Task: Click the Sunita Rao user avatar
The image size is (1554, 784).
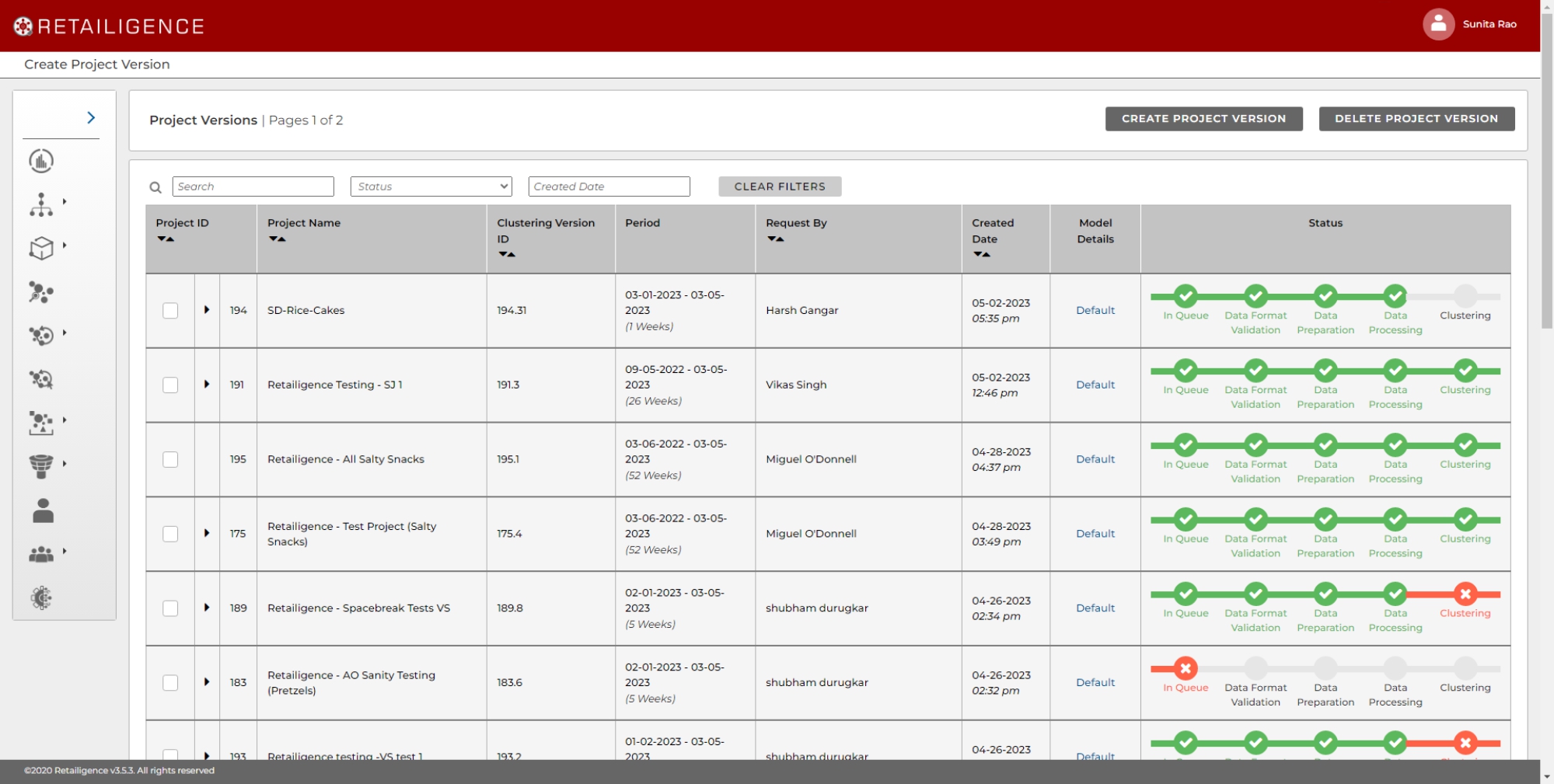Action: [x=1438, y=24]
